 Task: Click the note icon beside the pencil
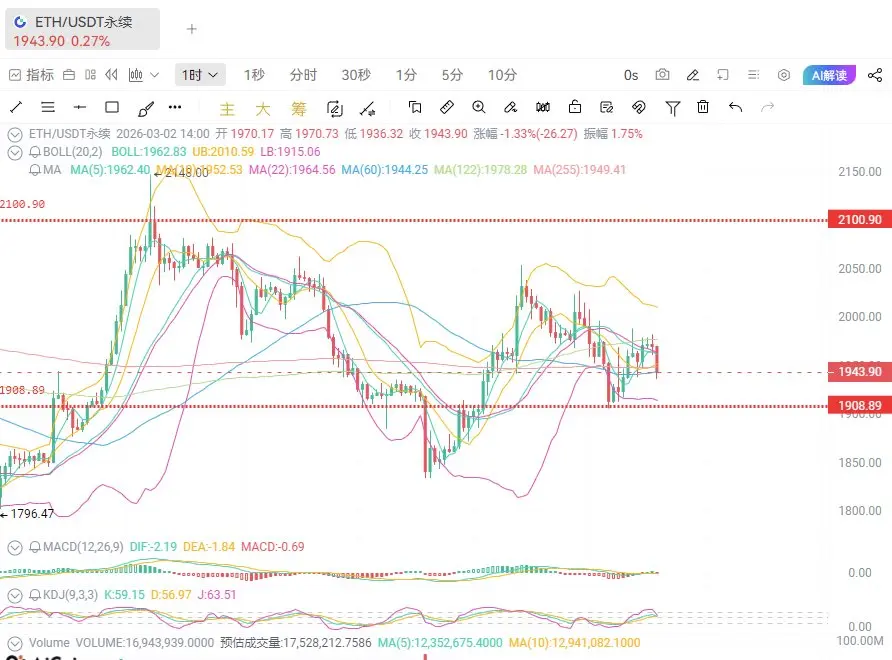tap(722, 75)
